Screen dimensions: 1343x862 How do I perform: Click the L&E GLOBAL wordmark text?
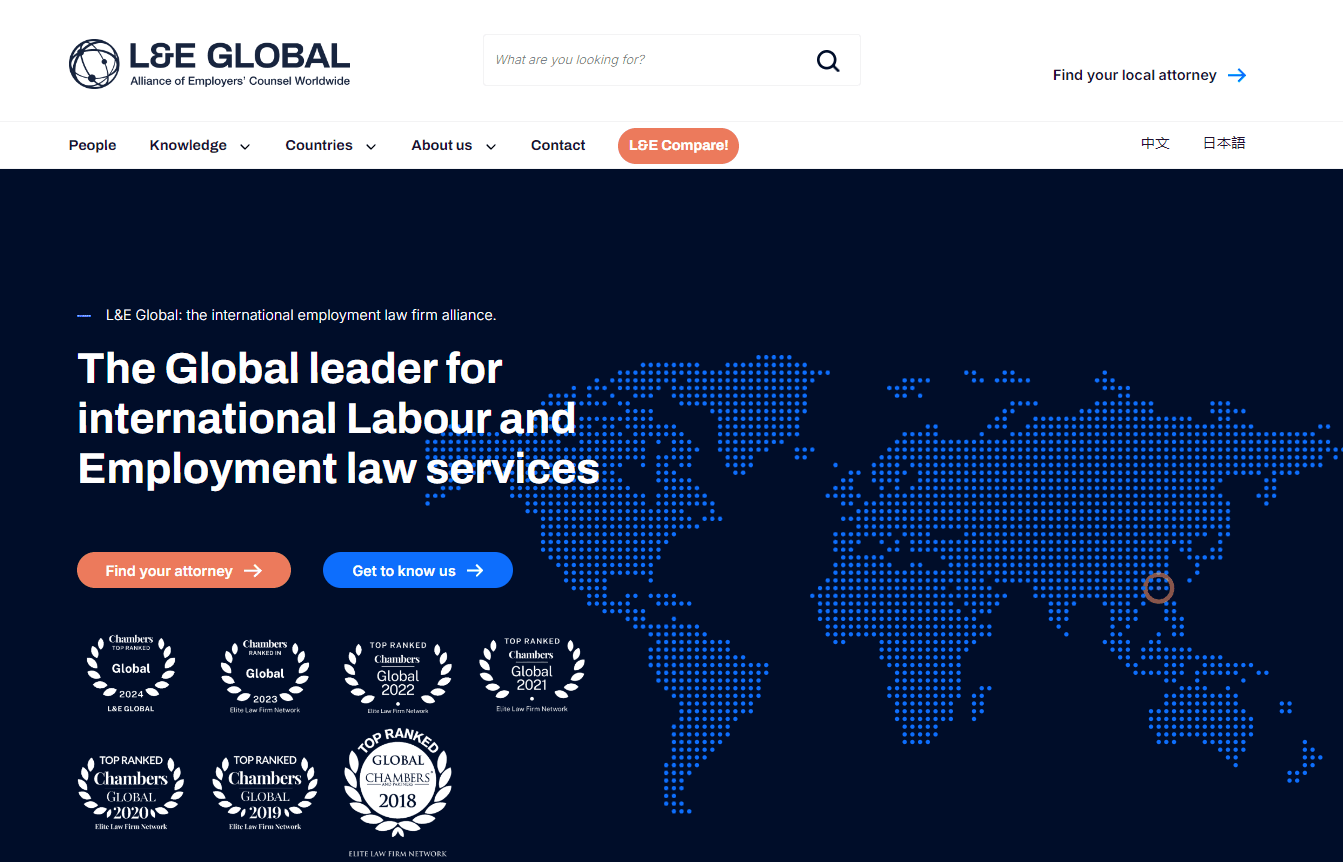[240, 56]
